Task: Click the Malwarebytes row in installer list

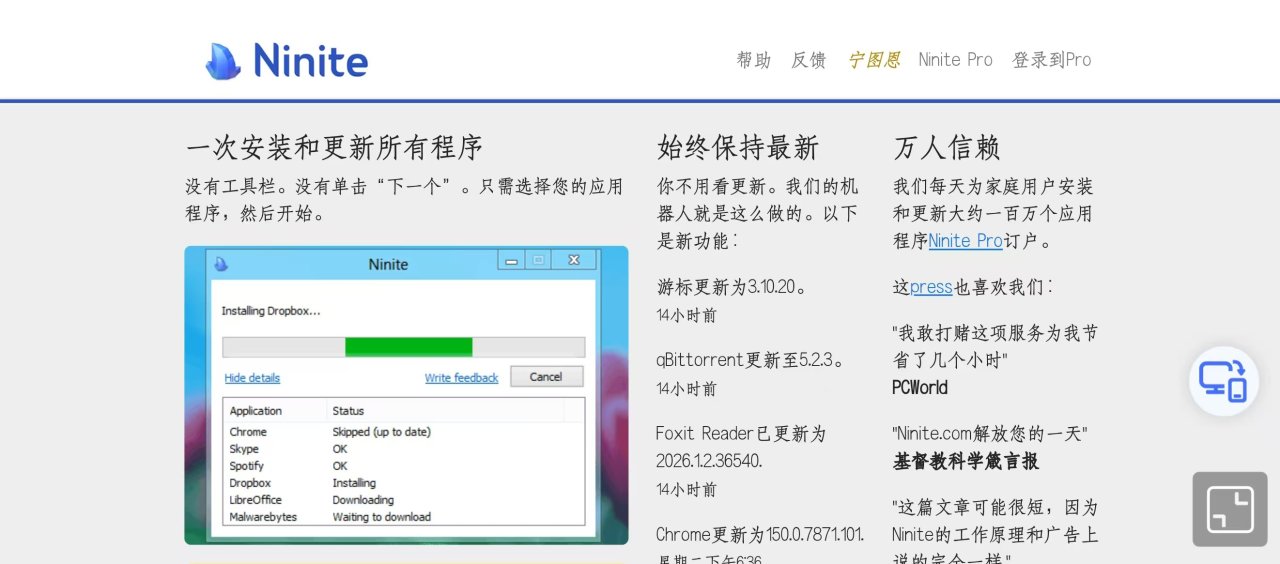Action: pyautogui.click(x=403, y=517)
